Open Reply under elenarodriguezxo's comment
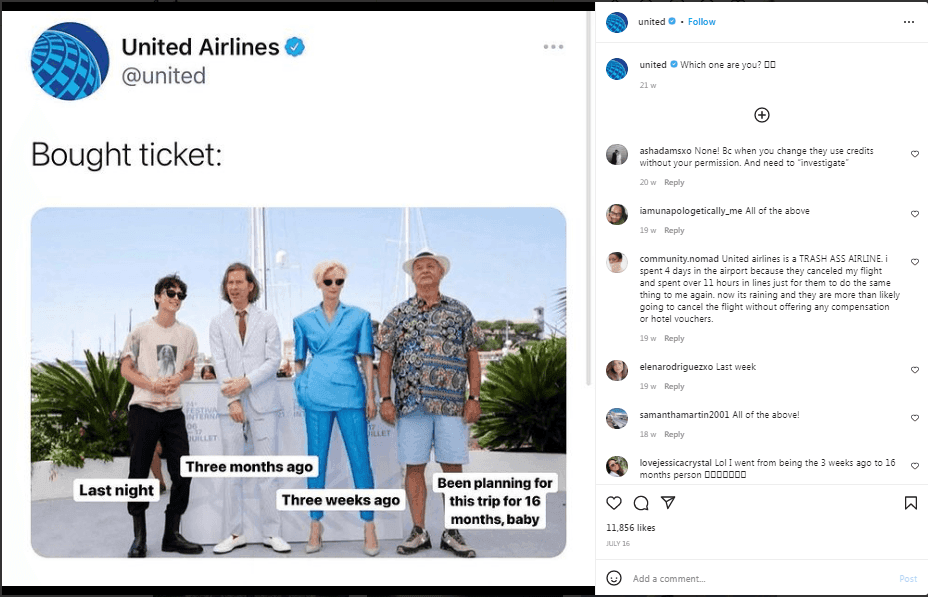The image size is (928, 597). click(x=674, y=385)
